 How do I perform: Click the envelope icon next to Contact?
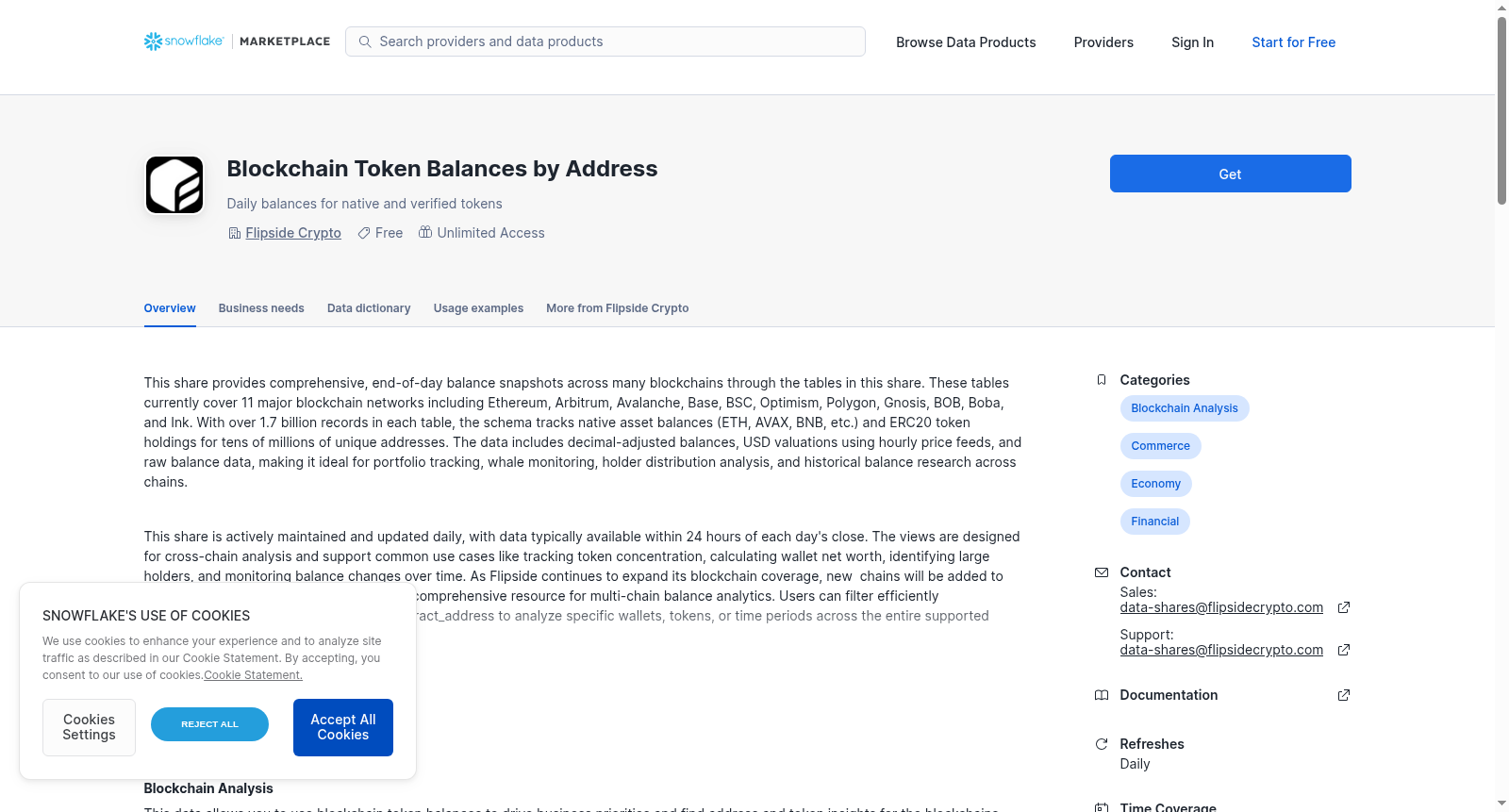tap(1102, 572)
